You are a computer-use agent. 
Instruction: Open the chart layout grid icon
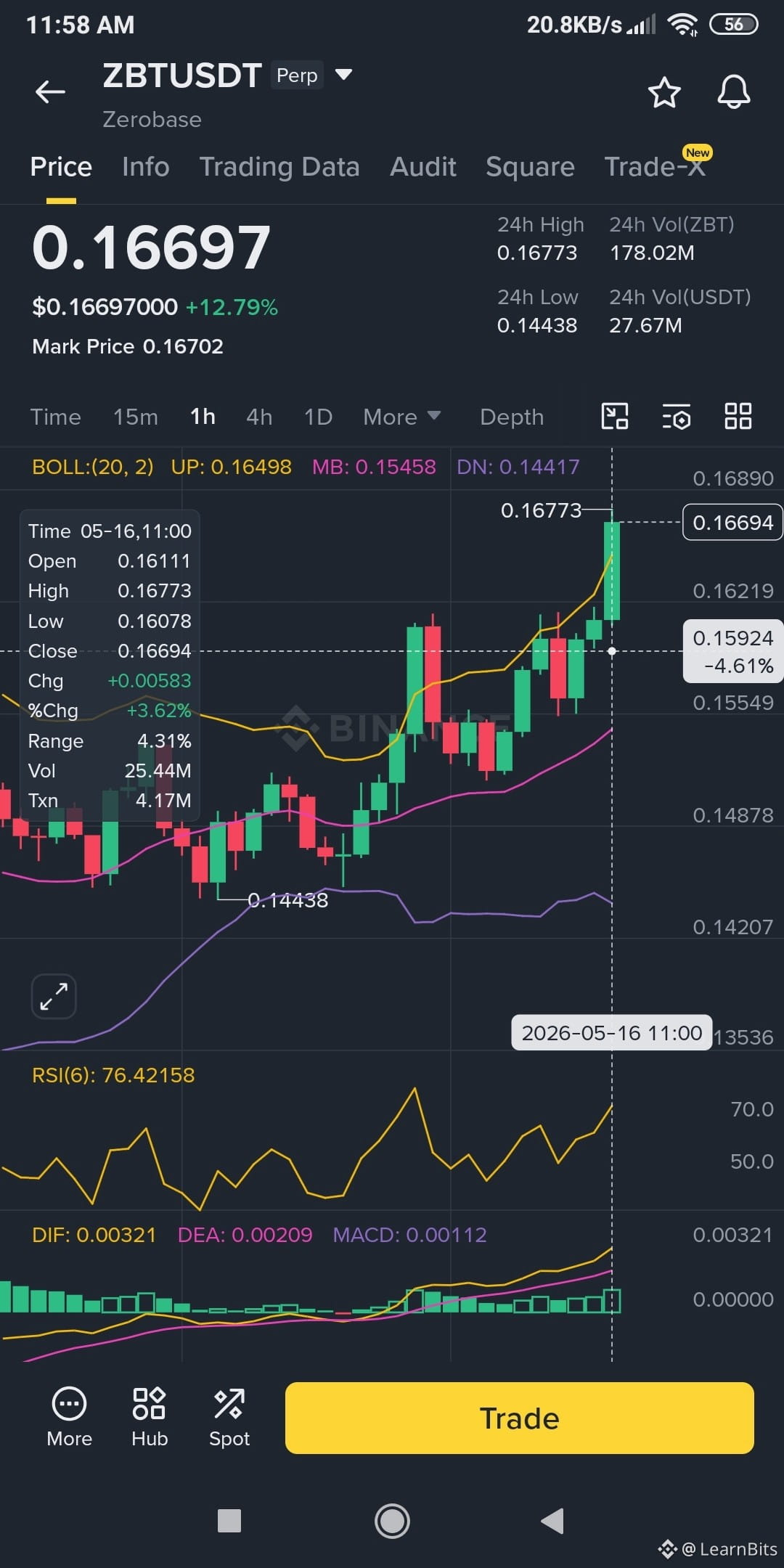coord(738,417)
